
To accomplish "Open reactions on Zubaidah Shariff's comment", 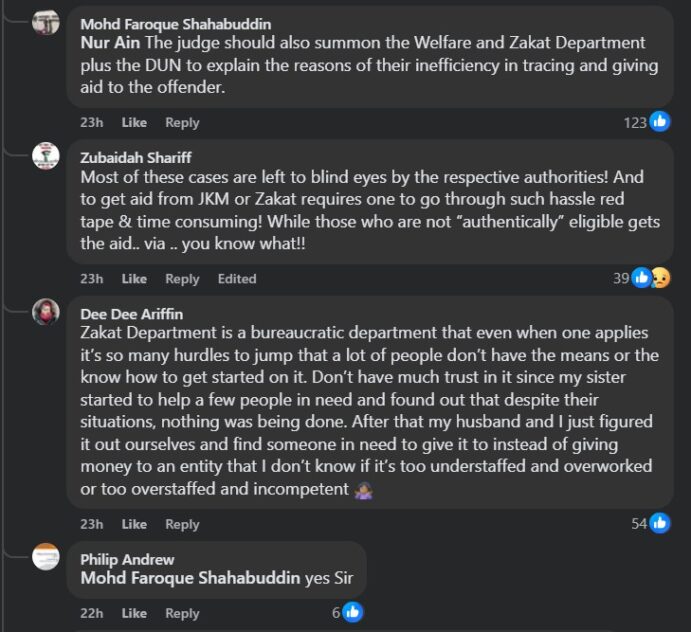I will 650,278.
